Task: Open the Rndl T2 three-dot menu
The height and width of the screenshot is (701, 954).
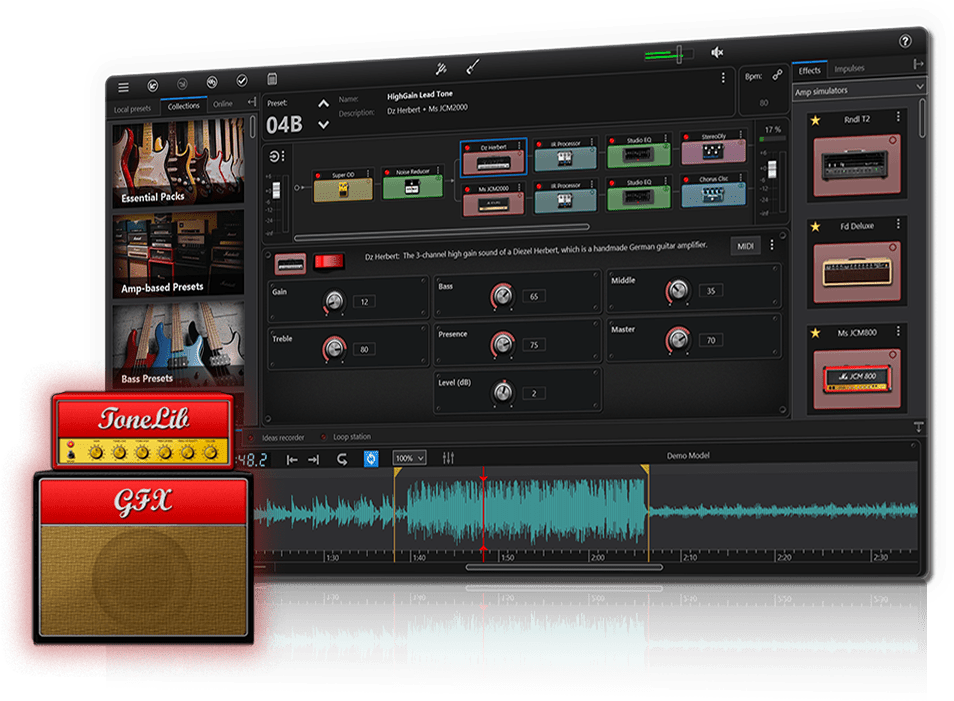Action: tap(898, 116)
